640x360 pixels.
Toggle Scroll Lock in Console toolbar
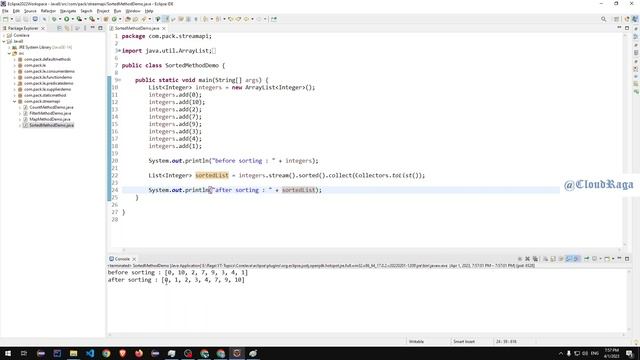(553, 259)
